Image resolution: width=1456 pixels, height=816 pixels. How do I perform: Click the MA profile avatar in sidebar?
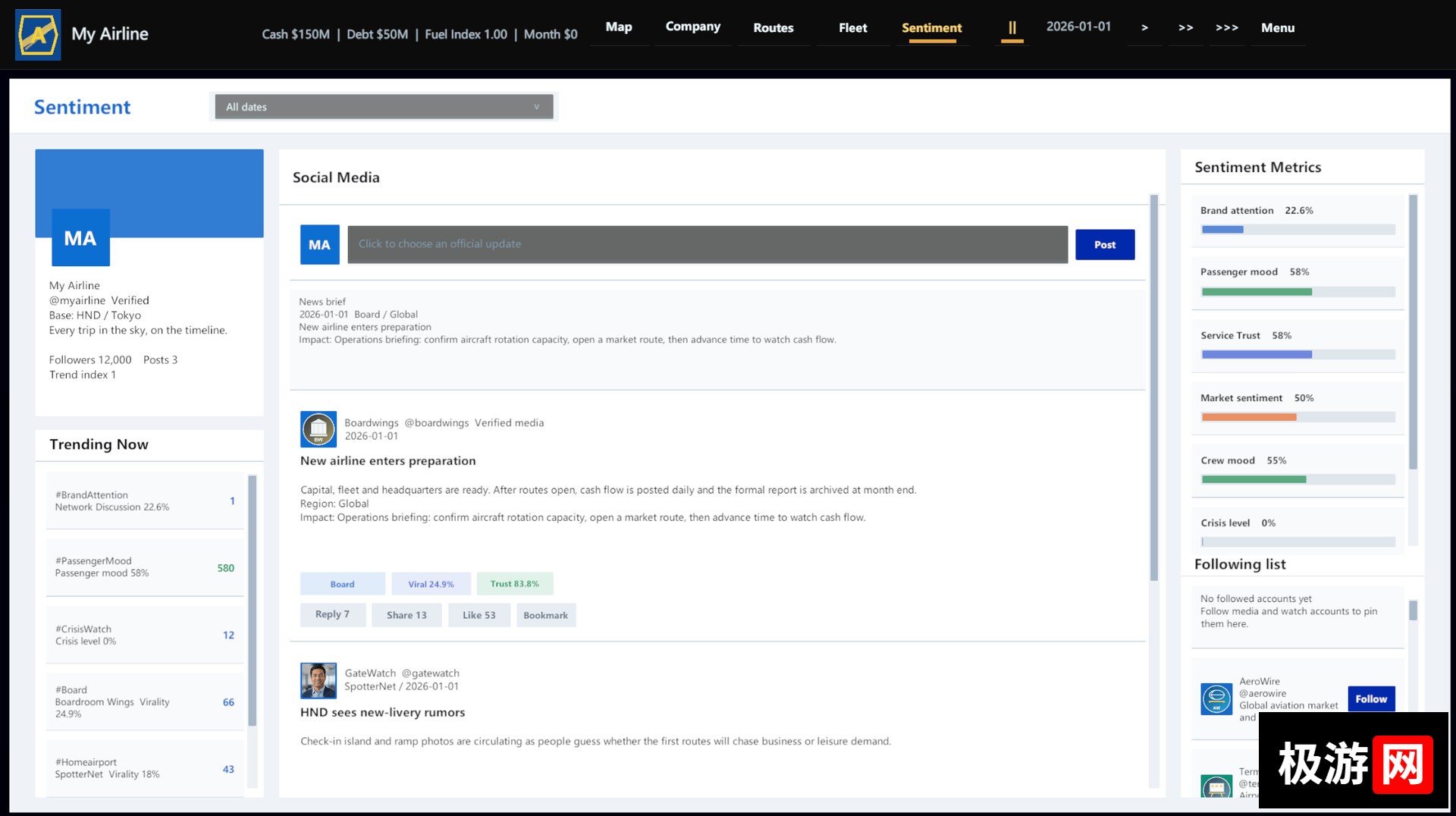tap(80, 237)
